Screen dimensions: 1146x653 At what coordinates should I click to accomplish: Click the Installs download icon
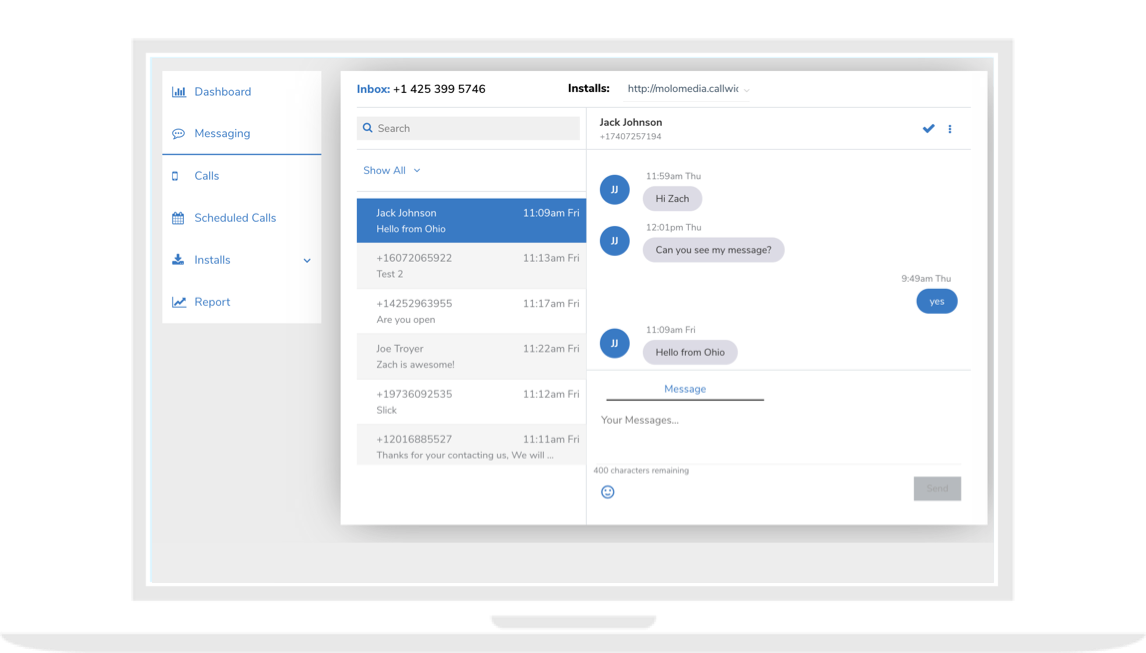click(x=178, y=260)
